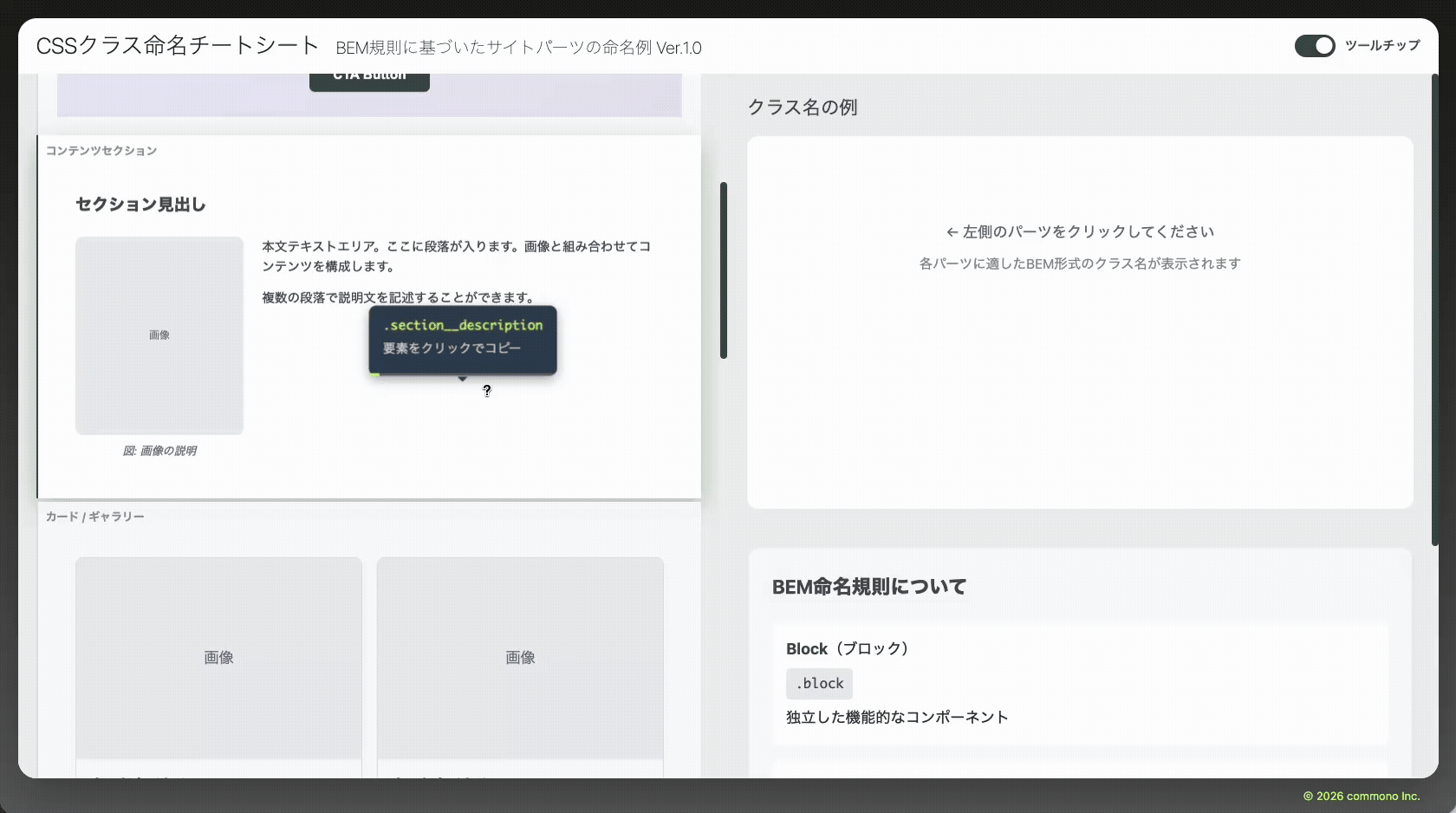Toggle the ツールチップ switch off

point(1314,46)
